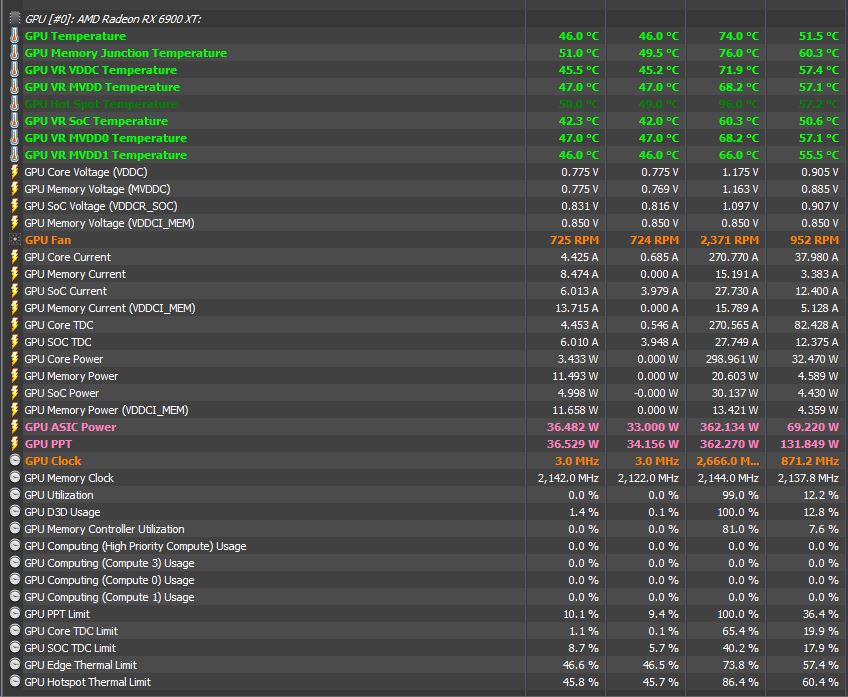Click the round icon for GPU D3D Usage
848x697 pixels.
point(15,512)
